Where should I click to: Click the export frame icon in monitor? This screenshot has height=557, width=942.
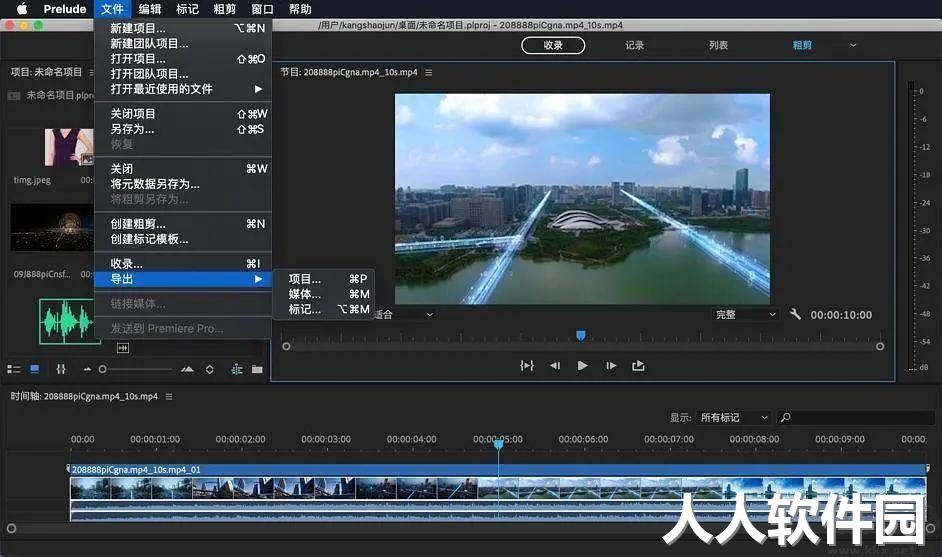coord(638,365)
